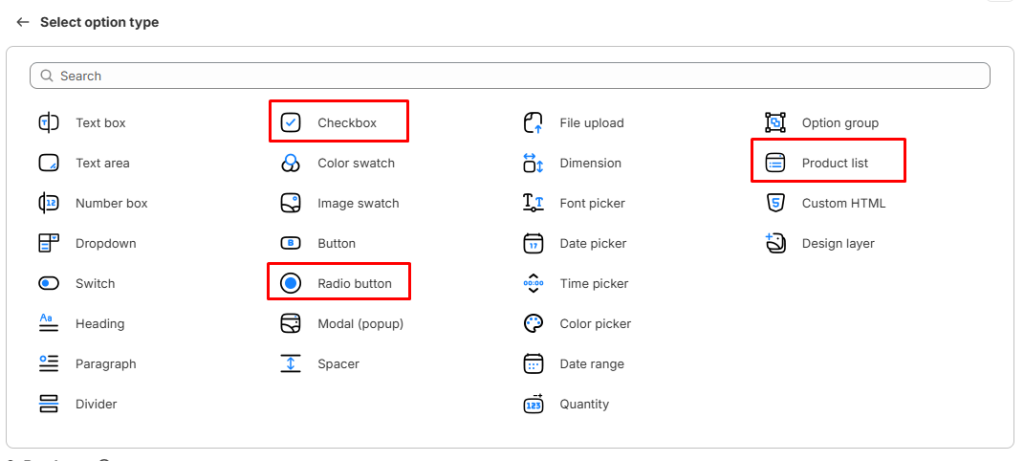Pick the Time picker option
Image resolution: width=1024 pixels, height=461 pixels.
click(x=593, y=284)
